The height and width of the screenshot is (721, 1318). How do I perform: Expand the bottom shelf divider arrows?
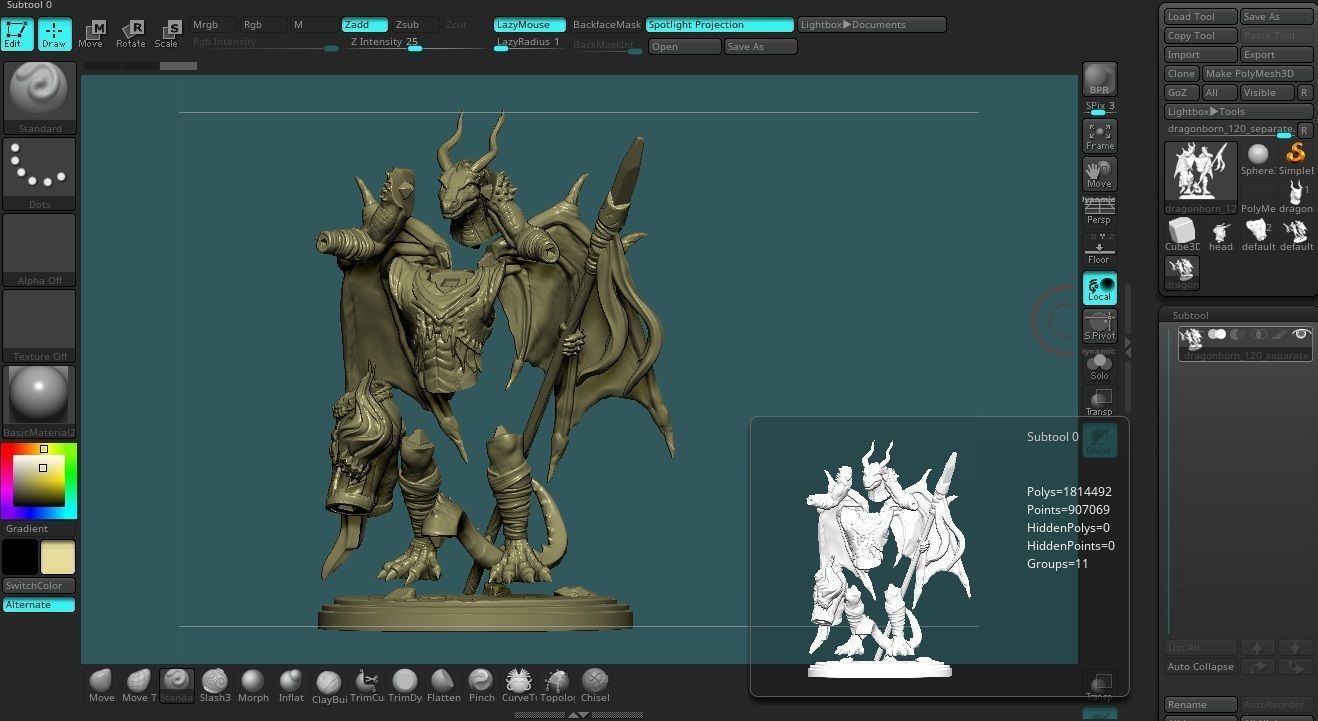coord(578,715)
